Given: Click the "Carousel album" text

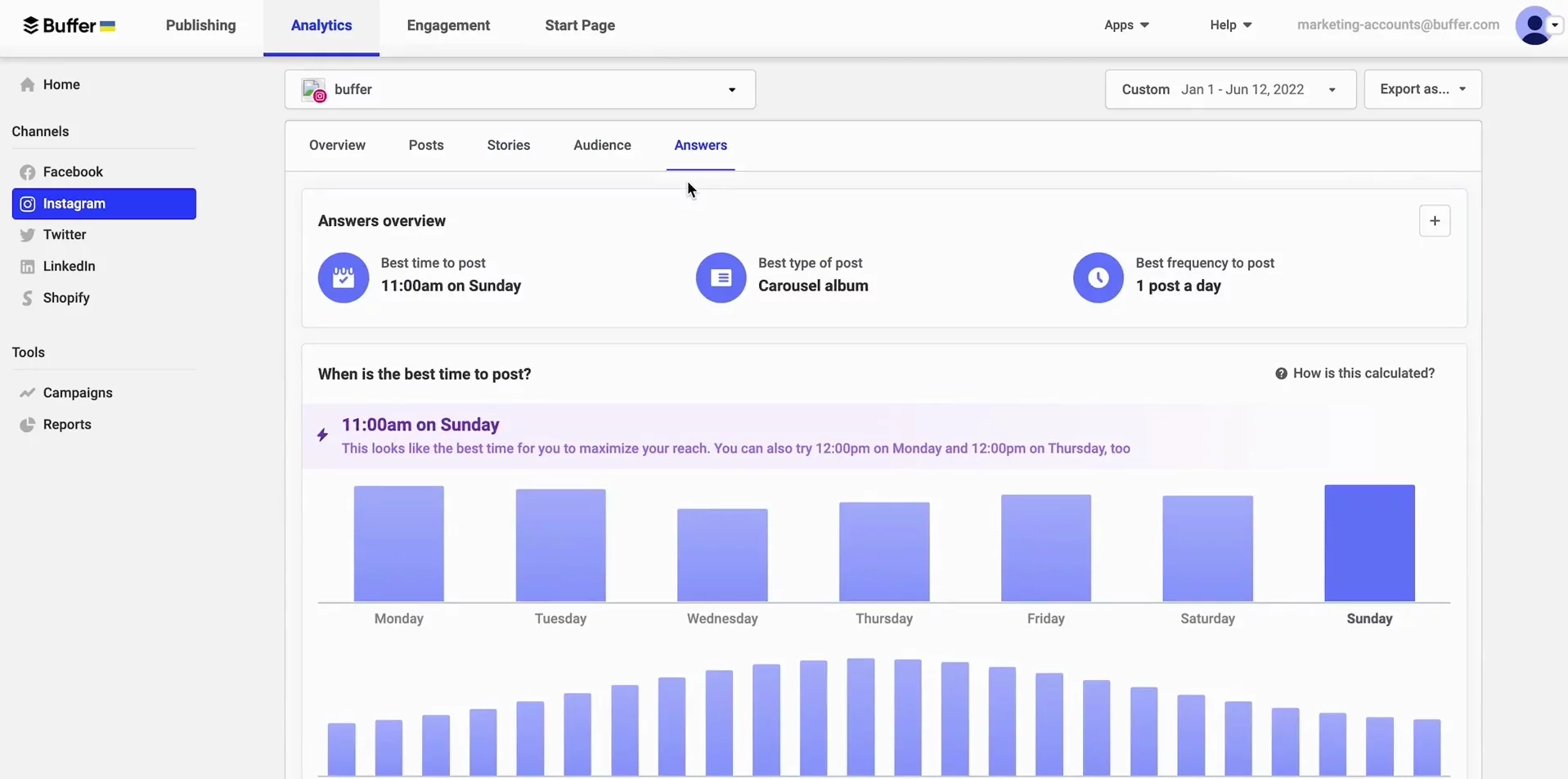Looking at the screenshot, I should coord(813,286).
